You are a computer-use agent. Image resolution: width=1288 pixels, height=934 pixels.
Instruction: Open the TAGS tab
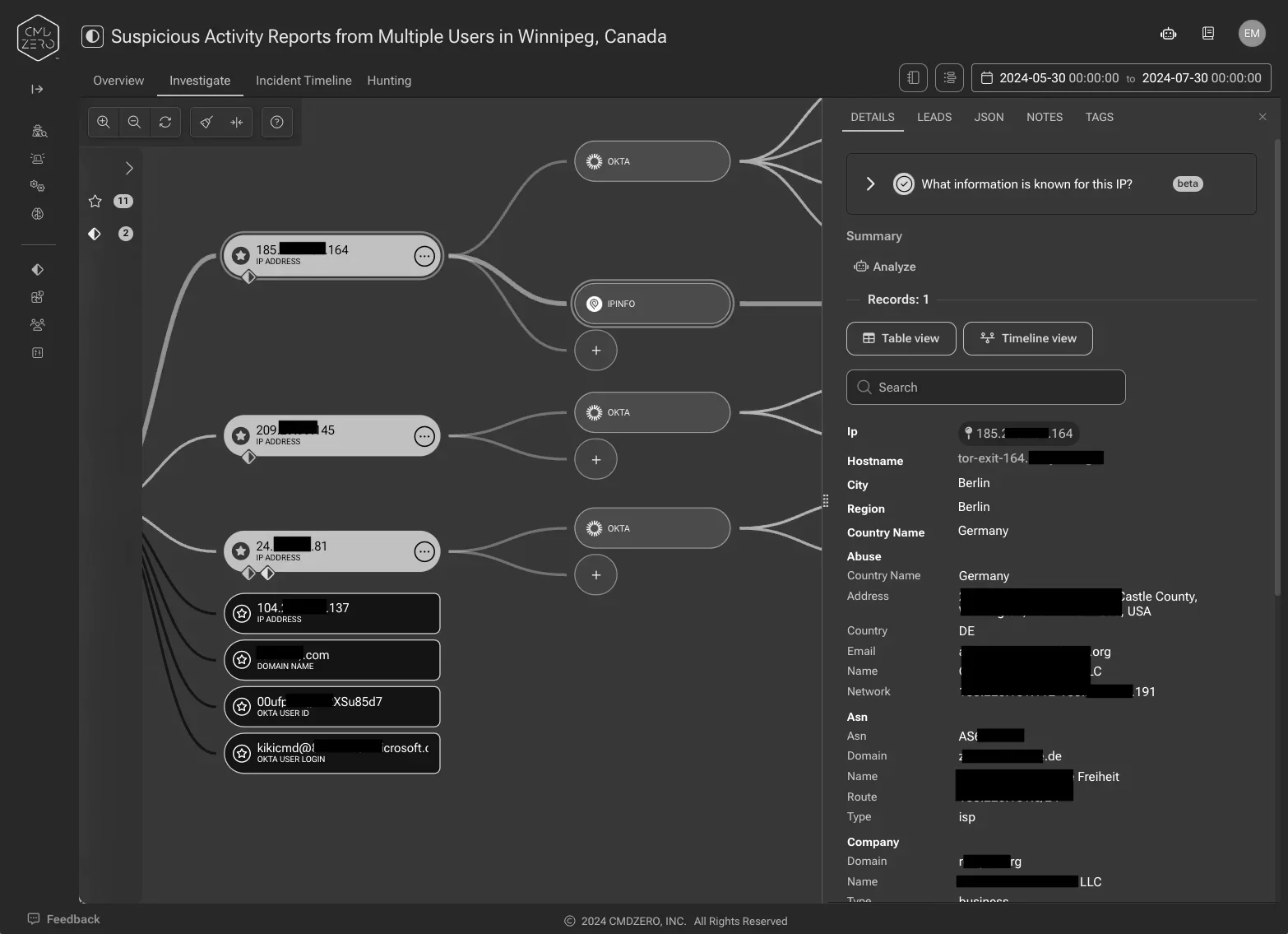tap(1099, 117)
